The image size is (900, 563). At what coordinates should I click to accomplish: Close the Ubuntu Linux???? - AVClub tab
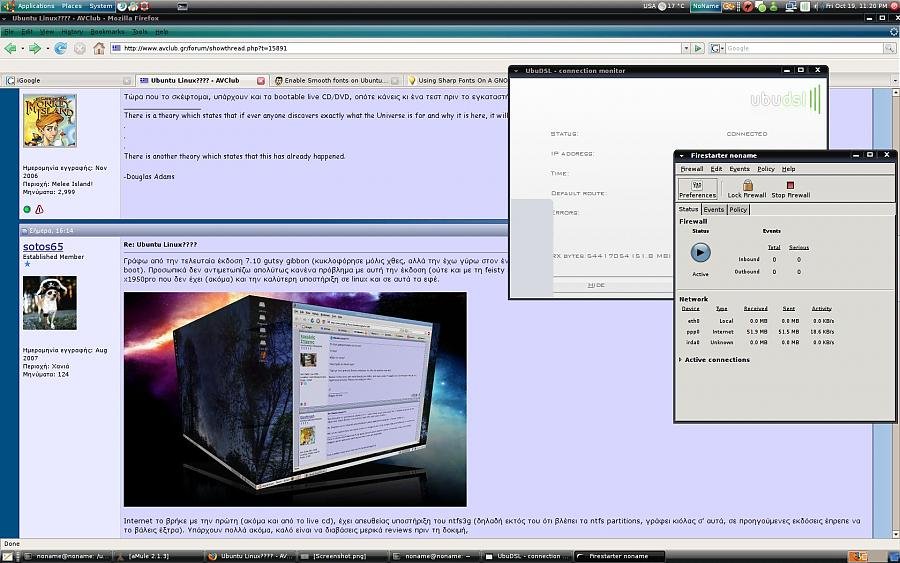(261, 81)
